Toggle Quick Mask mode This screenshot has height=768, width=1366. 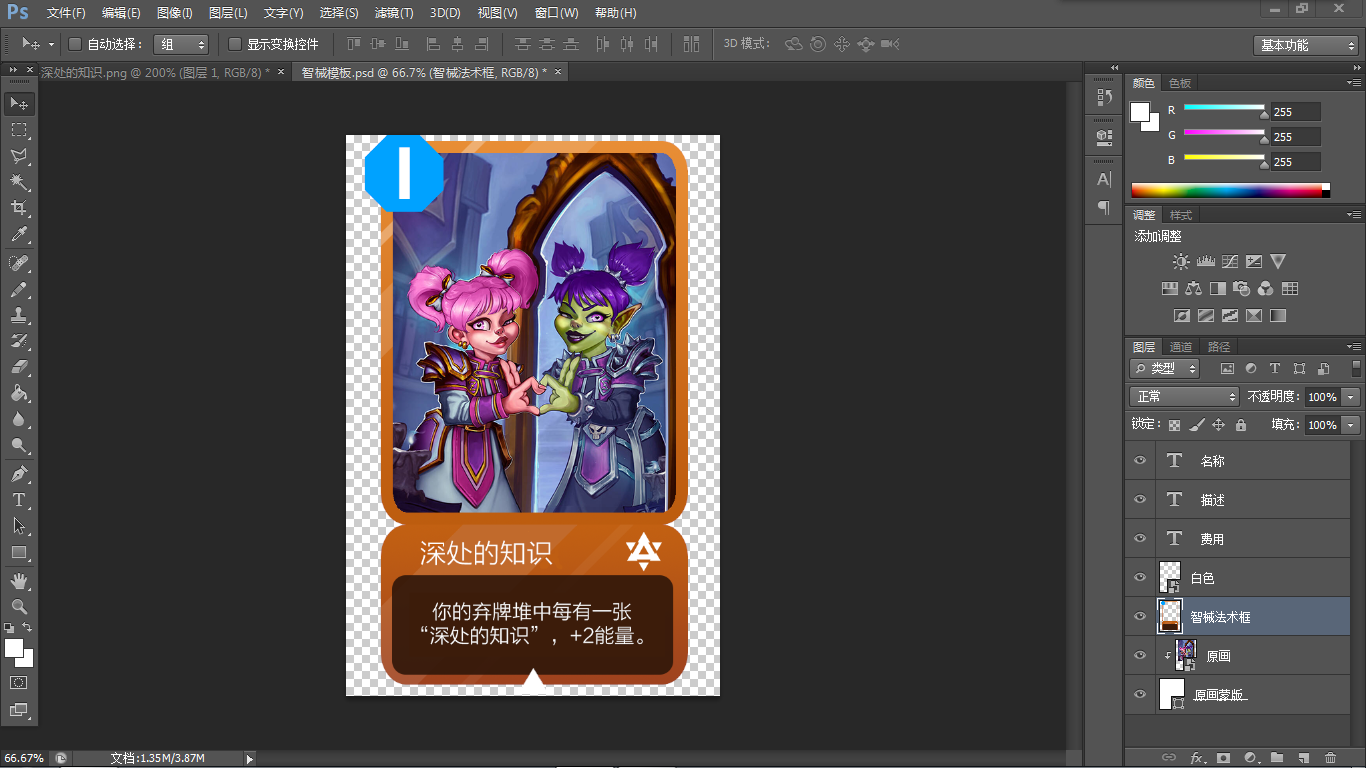(19, 682)
